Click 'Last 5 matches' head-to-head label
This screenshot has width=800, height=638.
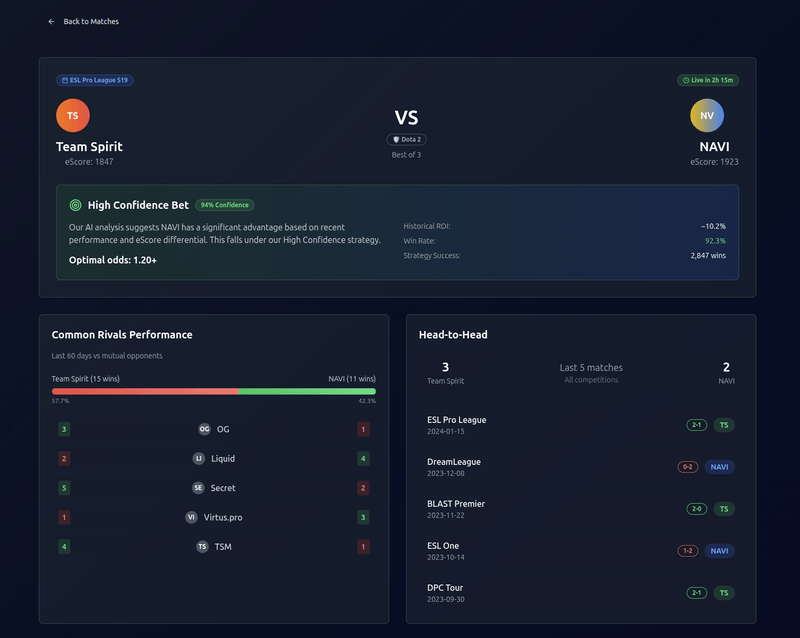[x=591, y=367]
